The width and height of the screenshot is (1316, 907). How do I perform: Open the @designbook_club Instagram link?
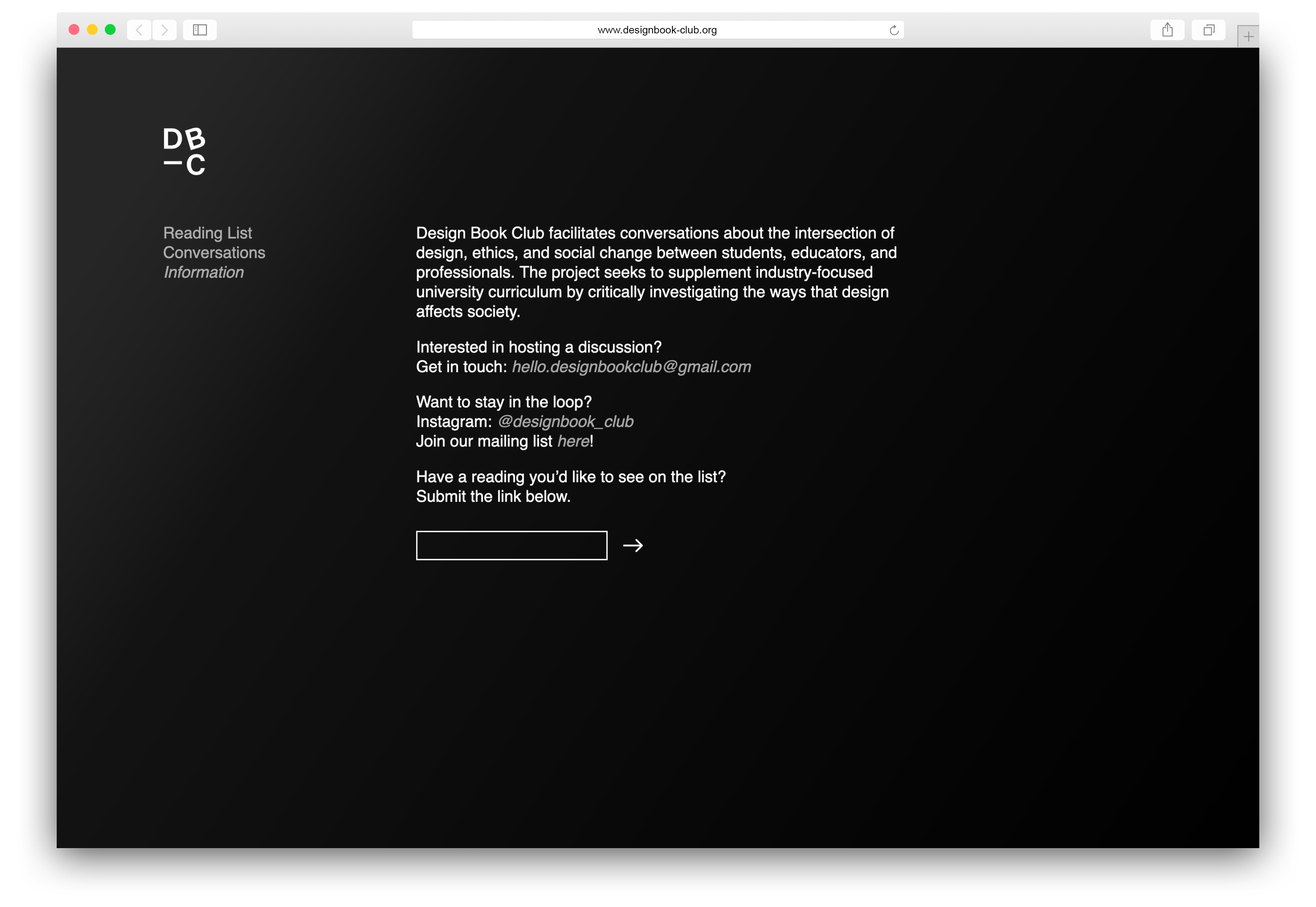(x=565, y=422)
